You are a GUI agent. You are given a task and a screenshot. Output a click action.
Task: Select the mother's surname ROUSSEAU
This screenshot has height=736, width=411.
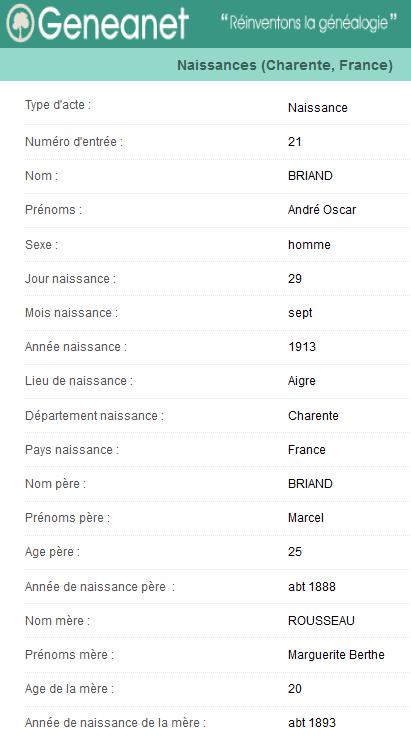tap(321, 621)
